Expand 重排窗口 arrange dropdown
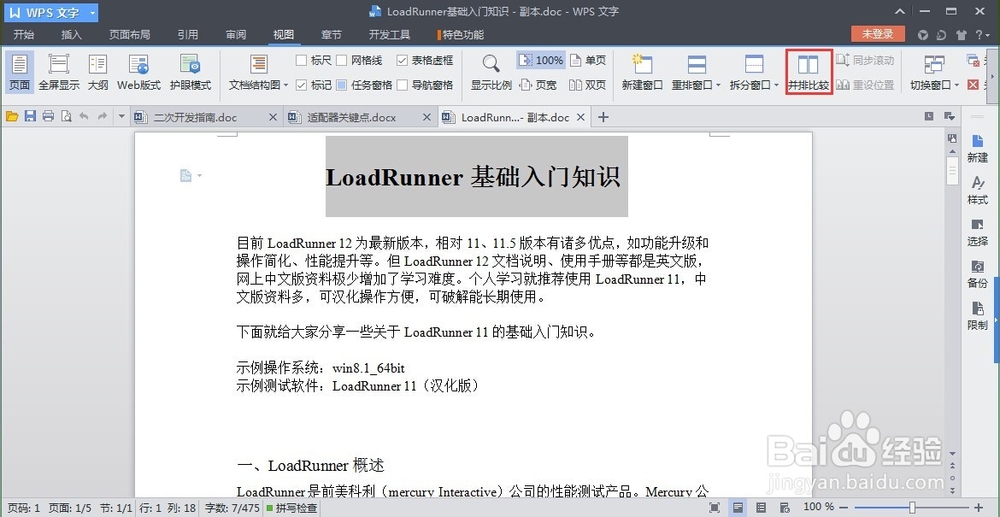The image size is (1000, 517). [x=719, y=85]
